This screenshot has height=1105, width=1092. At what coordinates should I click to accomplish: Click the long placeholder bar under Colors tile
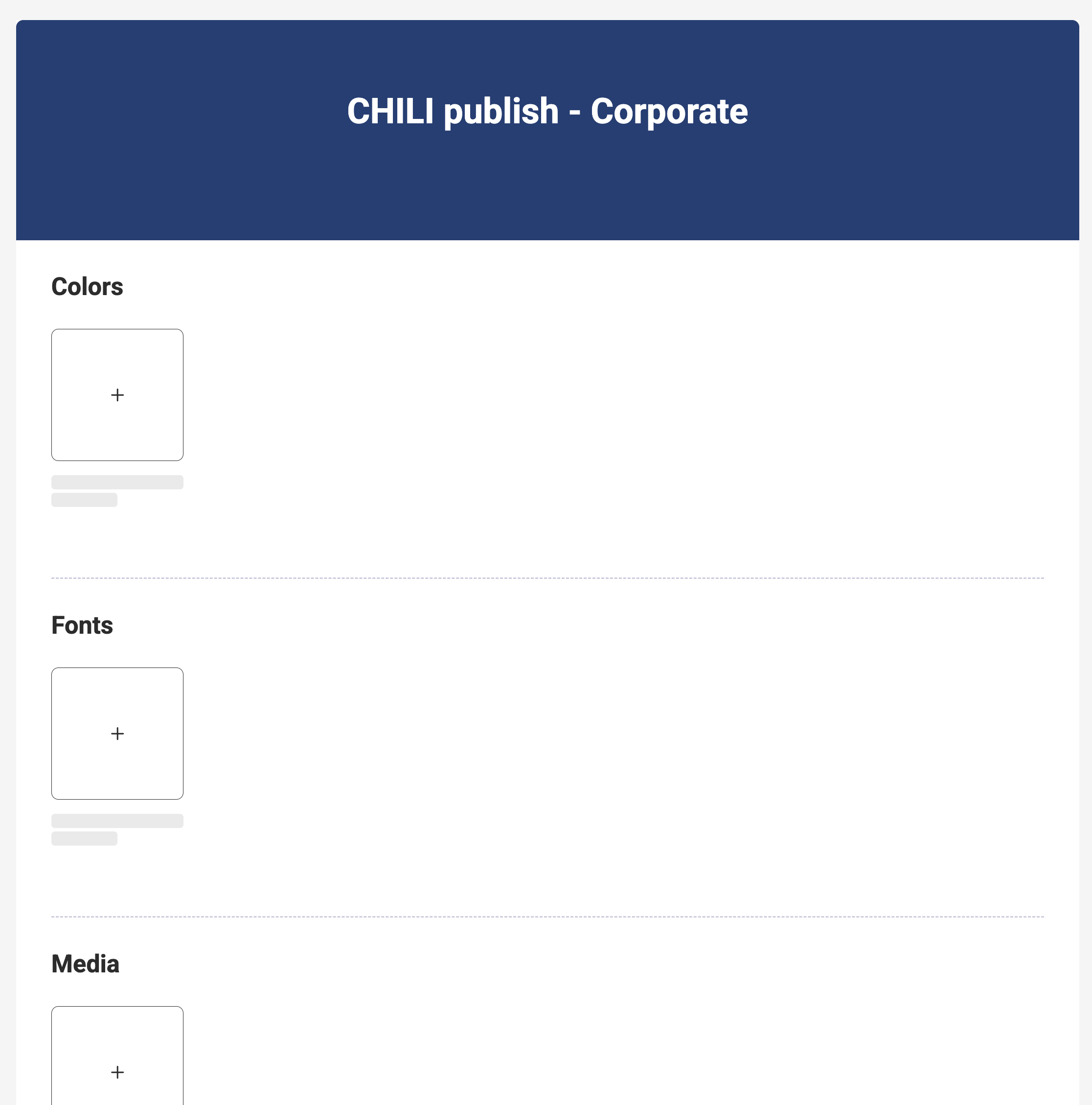pyautogui.click(x=117, y=482)
